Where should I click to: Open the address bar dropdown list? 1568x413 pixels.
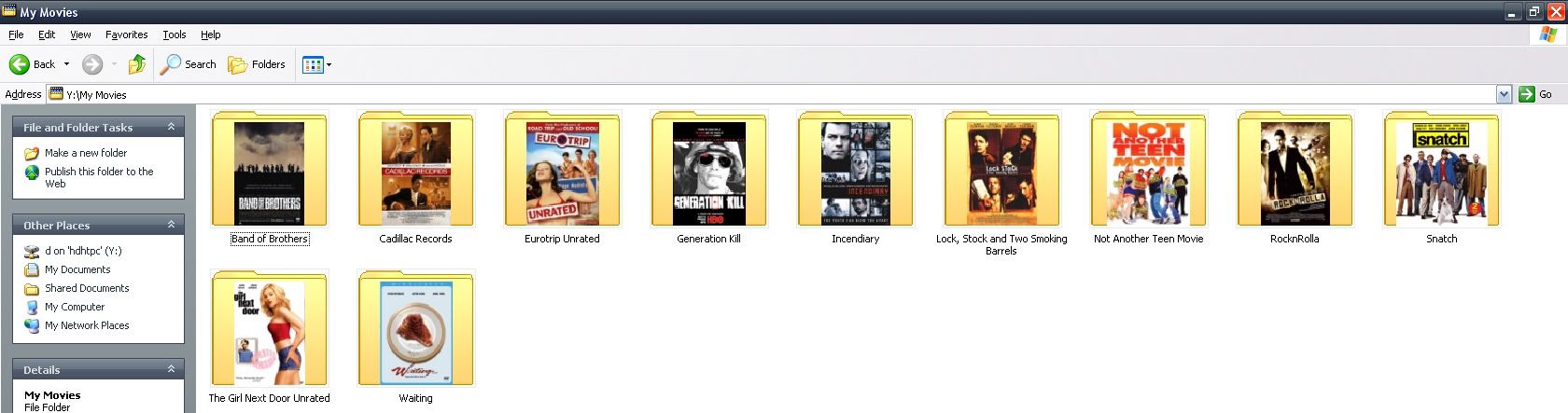click(x=1504, y=94)
